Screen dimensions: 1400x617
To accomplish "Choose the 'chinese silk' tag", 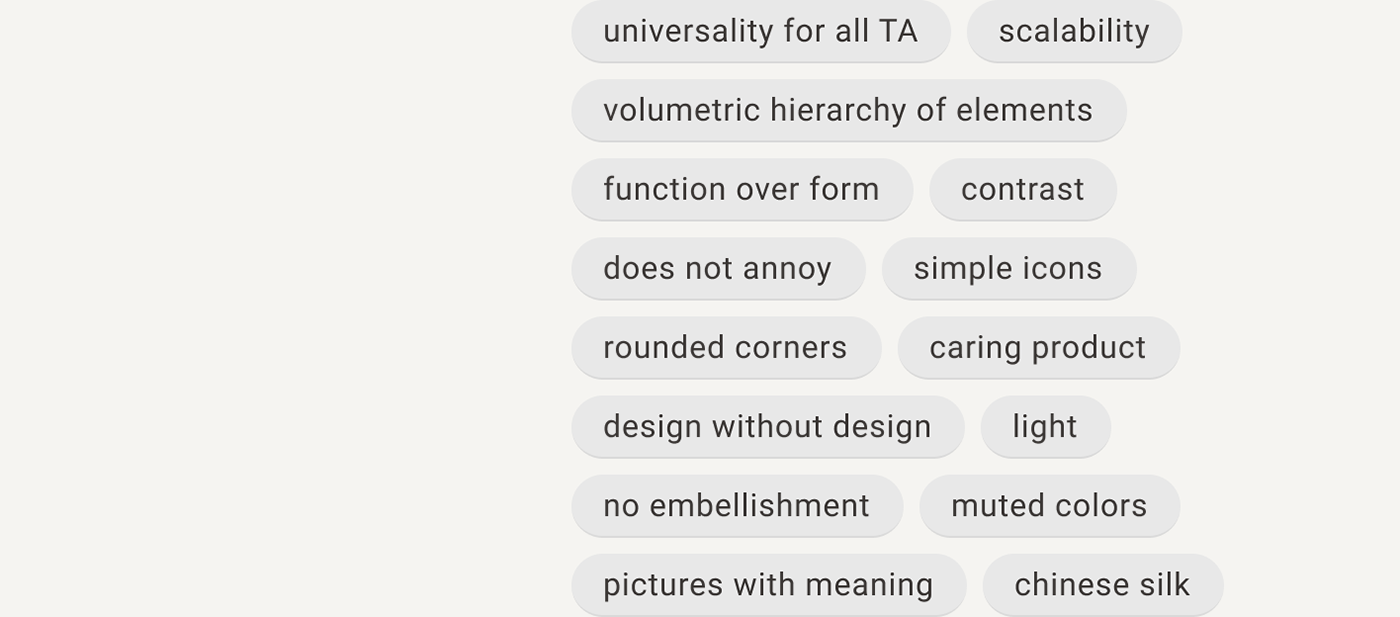I will coord(1102,584).
